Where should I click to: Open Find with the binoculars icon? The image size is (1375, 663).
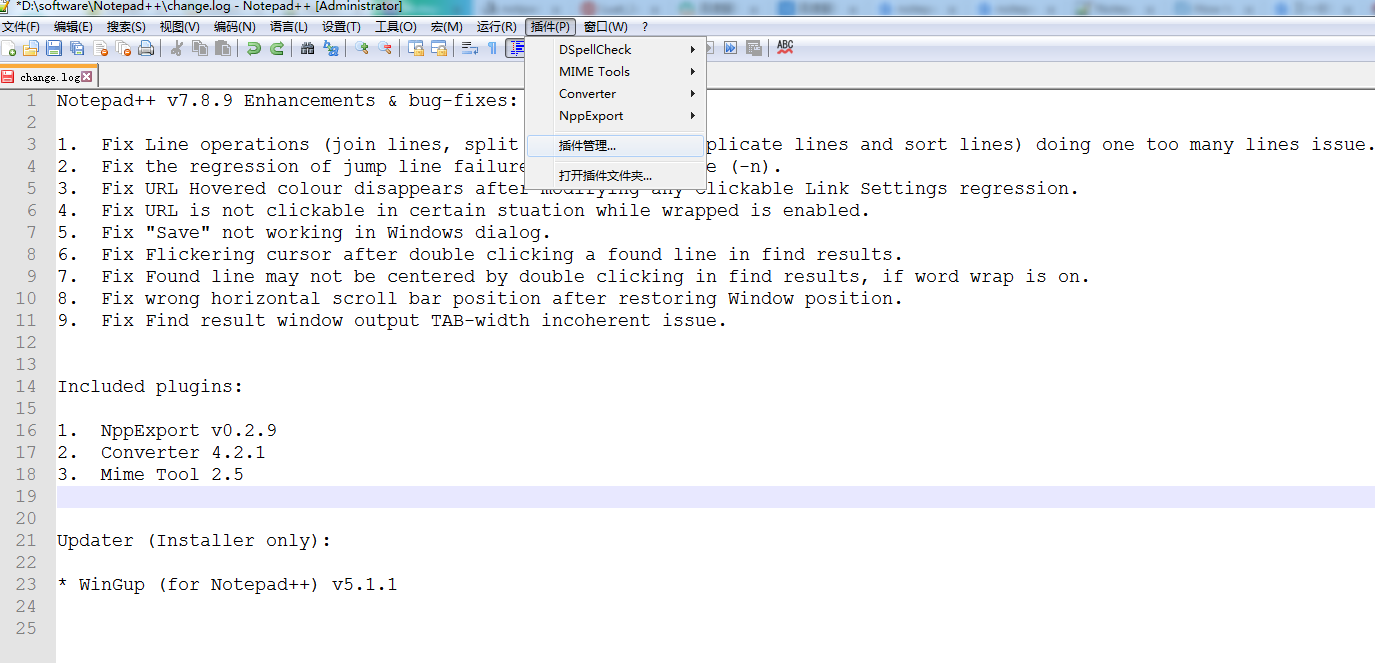(308, 48)
